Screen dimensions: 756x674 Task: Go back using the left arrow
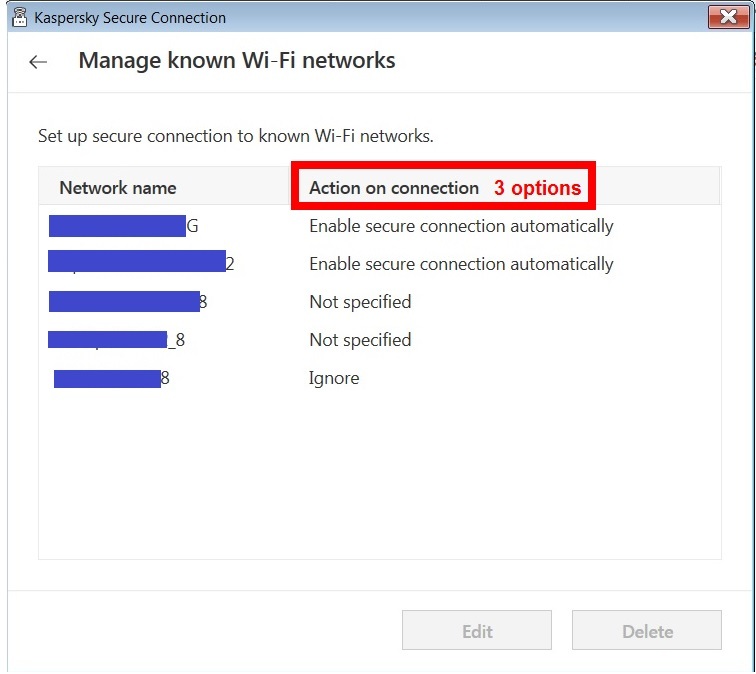38,62
